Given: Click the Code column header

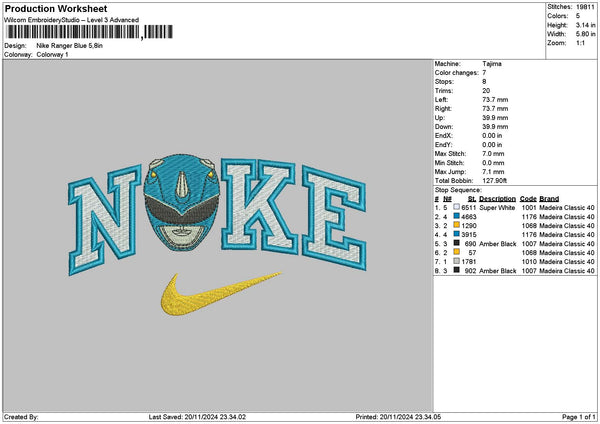Looking at the screenshot, I should (x=528, y=199).
